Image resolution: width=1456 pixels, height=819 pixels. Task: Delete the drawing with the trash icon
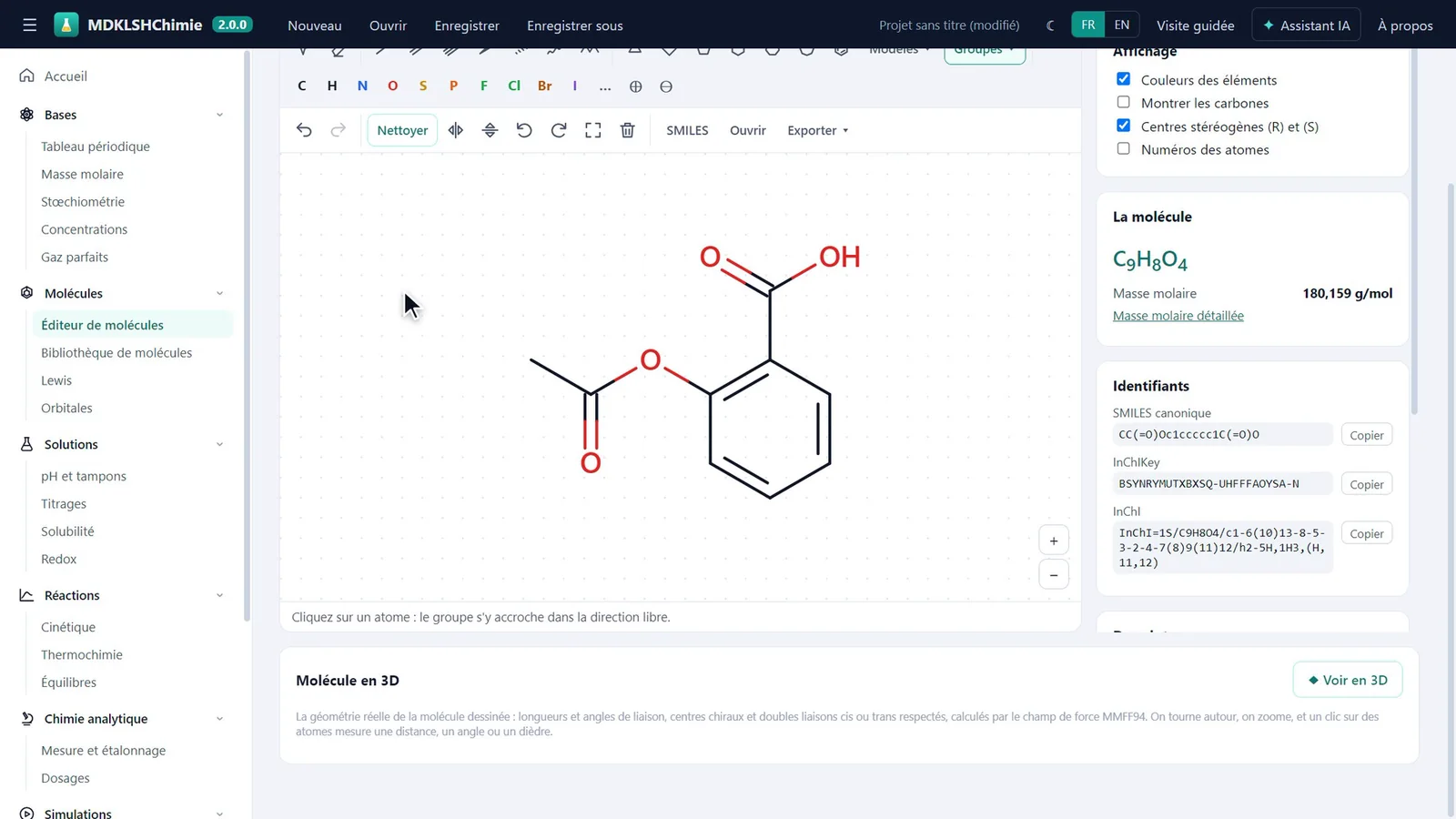(628, 130)
